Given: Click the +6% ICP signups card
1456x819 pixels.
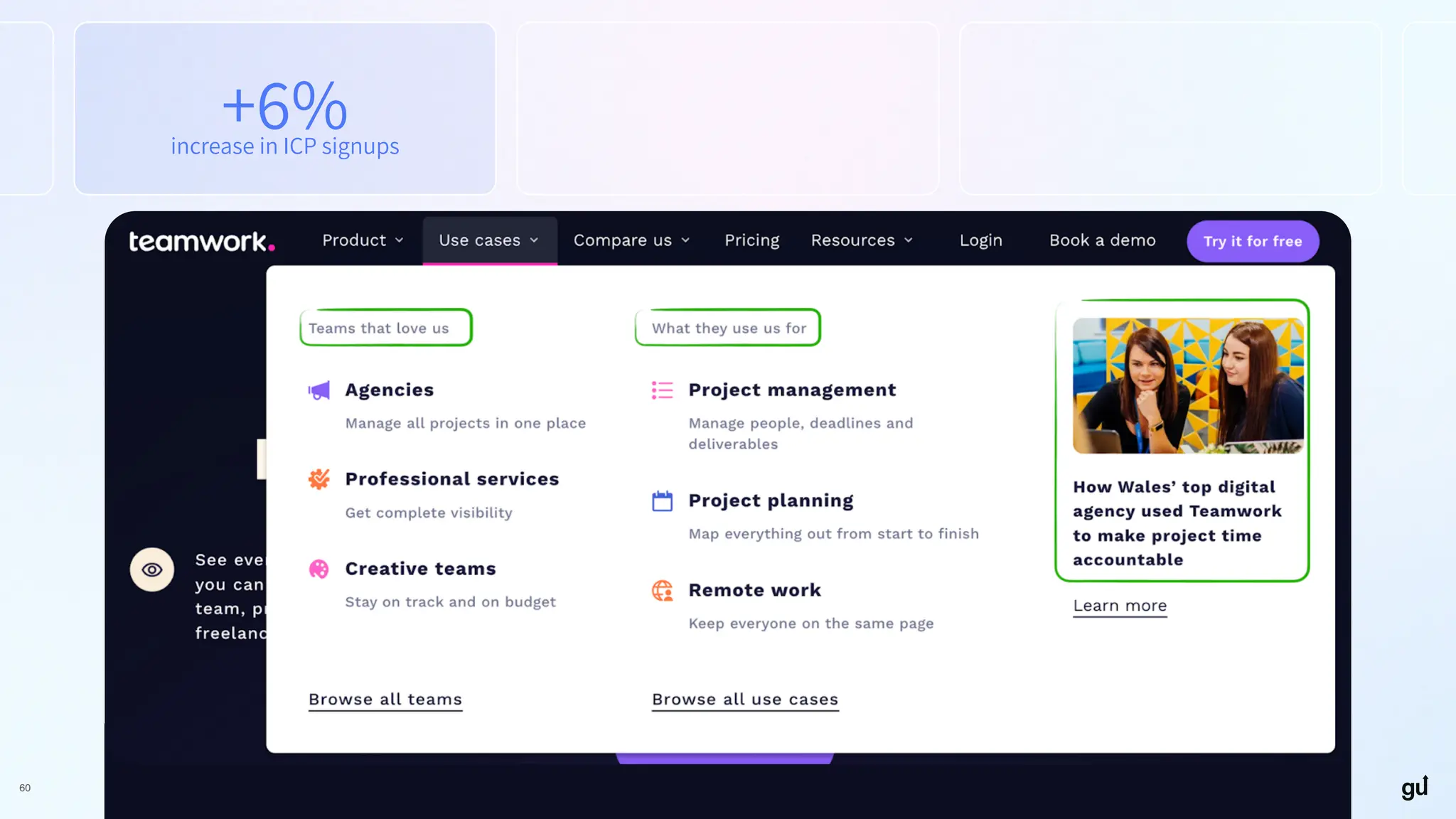Looking at the screenshot, I should (x=285, y=108).
